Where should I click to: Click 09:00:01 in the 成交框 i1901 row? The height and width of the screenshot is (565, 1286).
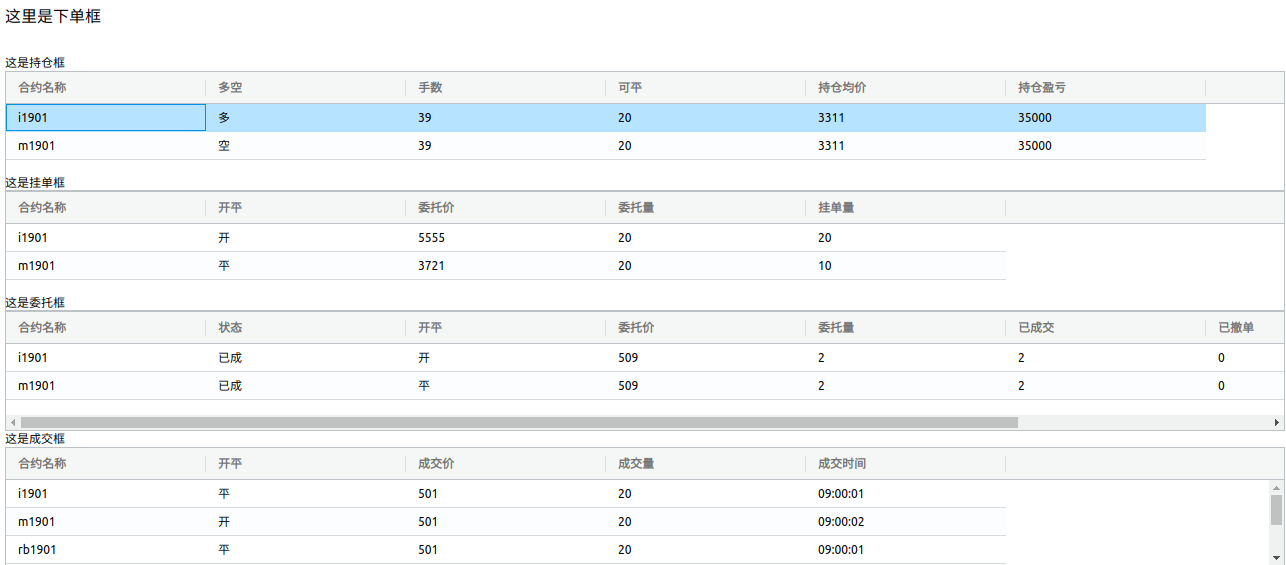point(906,494)
